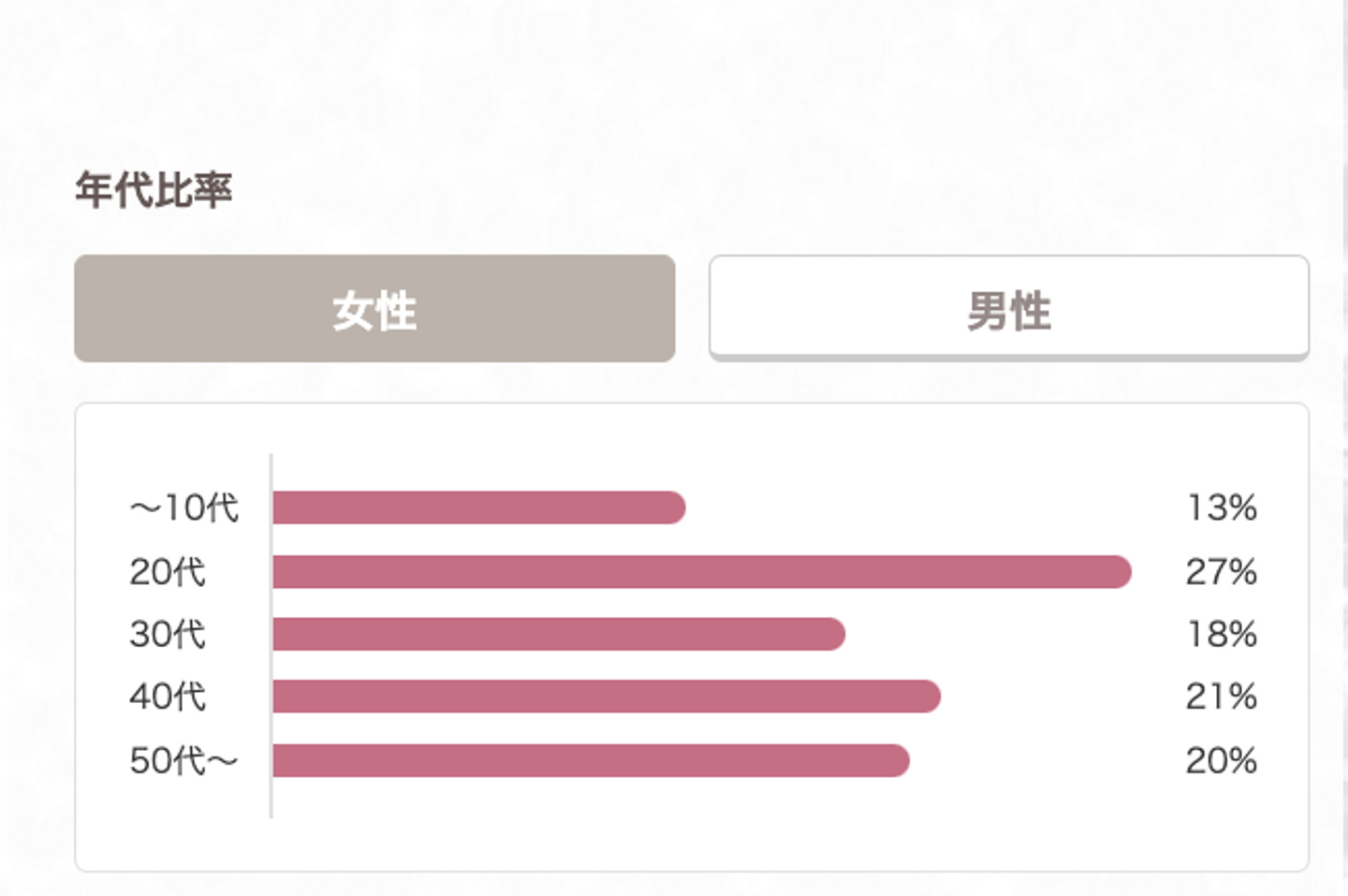Select the 21% percentage text
Image resolution: width=1348 pixels, height=896 pixels.
tap(1221, 697)
